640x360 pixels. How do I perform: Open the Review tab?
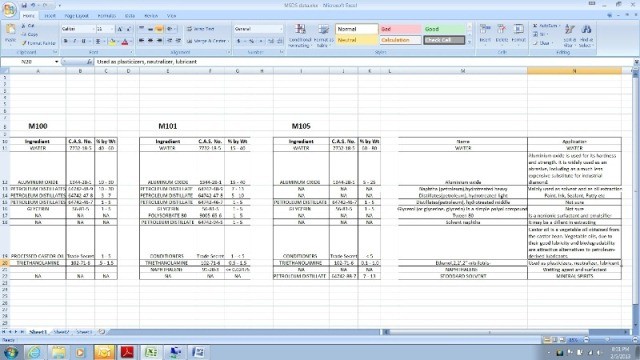click(151, 16)
